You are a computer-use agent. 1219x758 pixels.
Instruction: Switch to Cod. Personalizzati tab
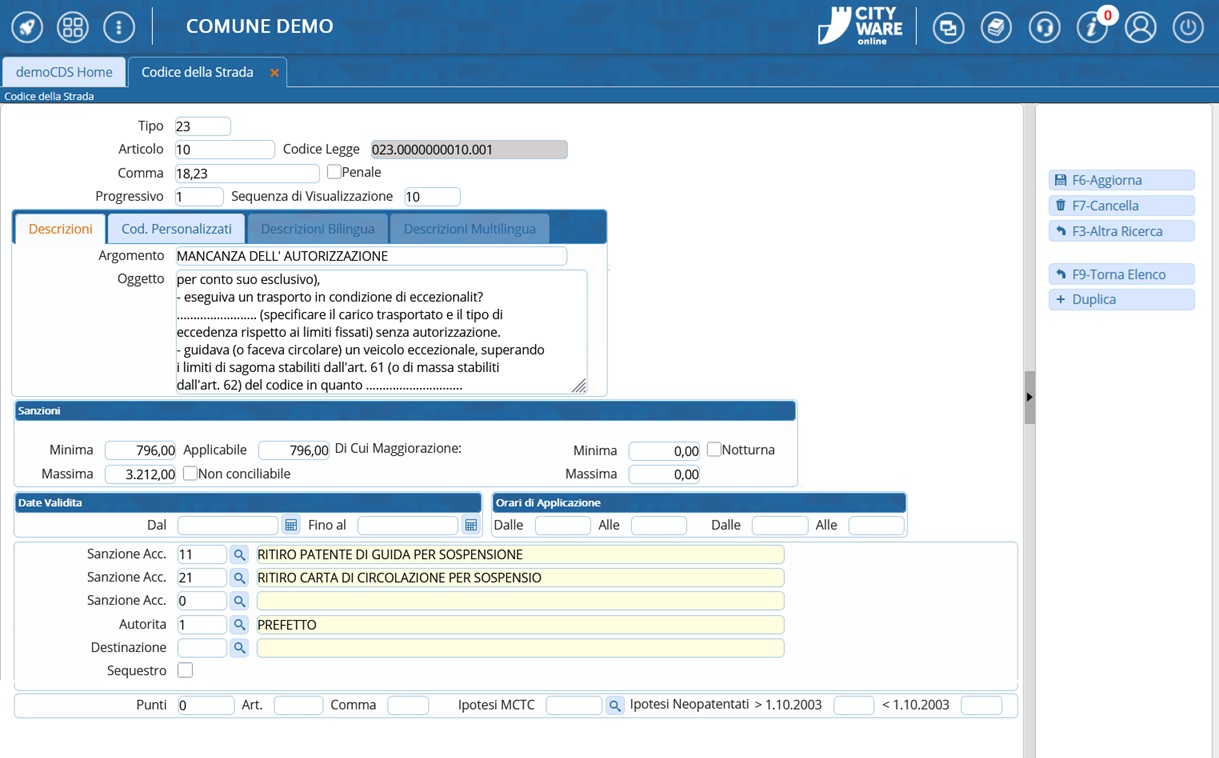[176, 229]
